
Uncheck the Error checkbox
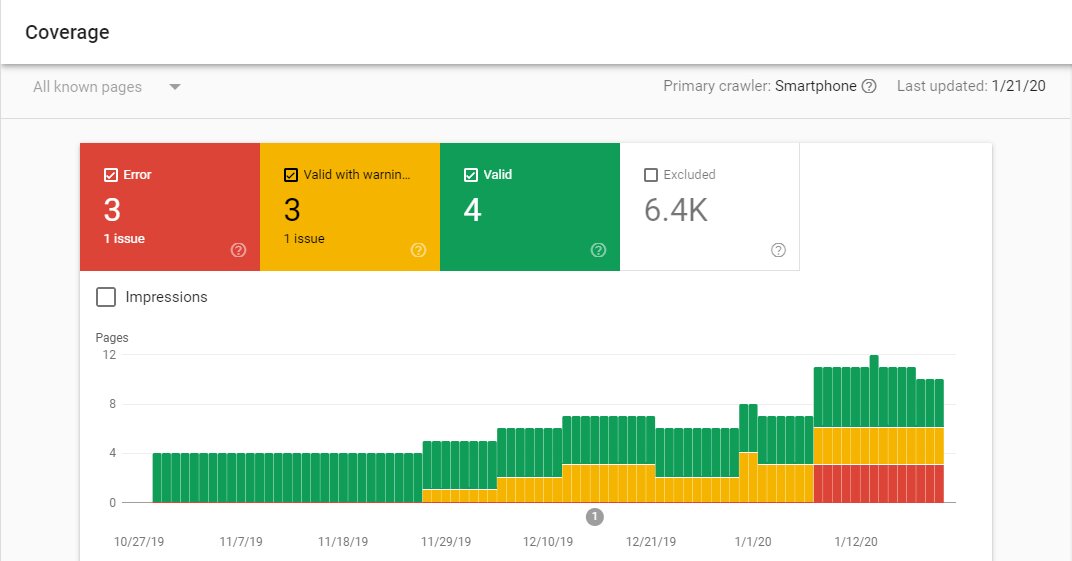[111, 175]
